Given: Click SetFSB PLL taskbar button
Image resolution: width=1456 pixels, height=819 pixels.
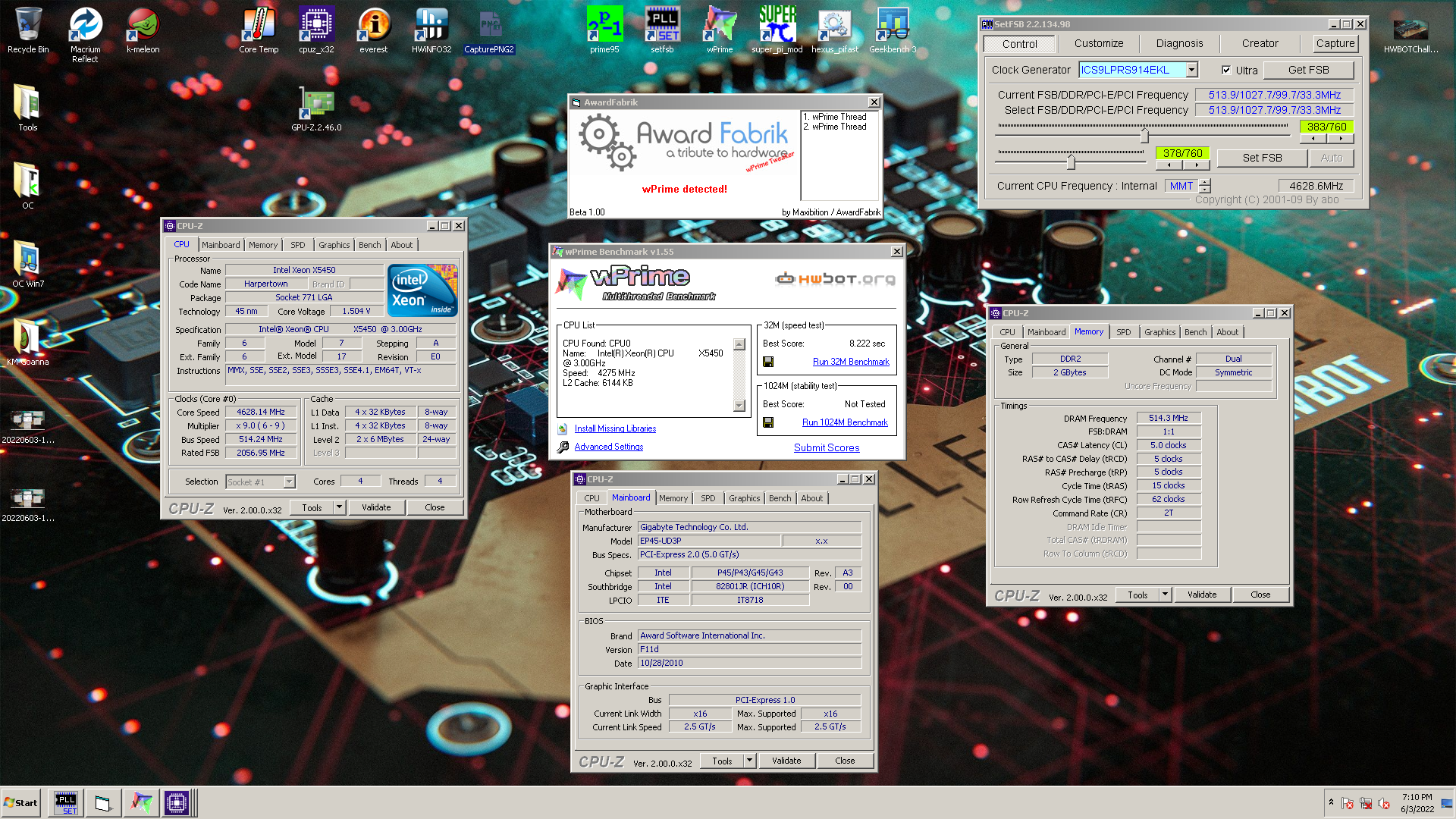Looking at the screenshot, I should point(66,802).
